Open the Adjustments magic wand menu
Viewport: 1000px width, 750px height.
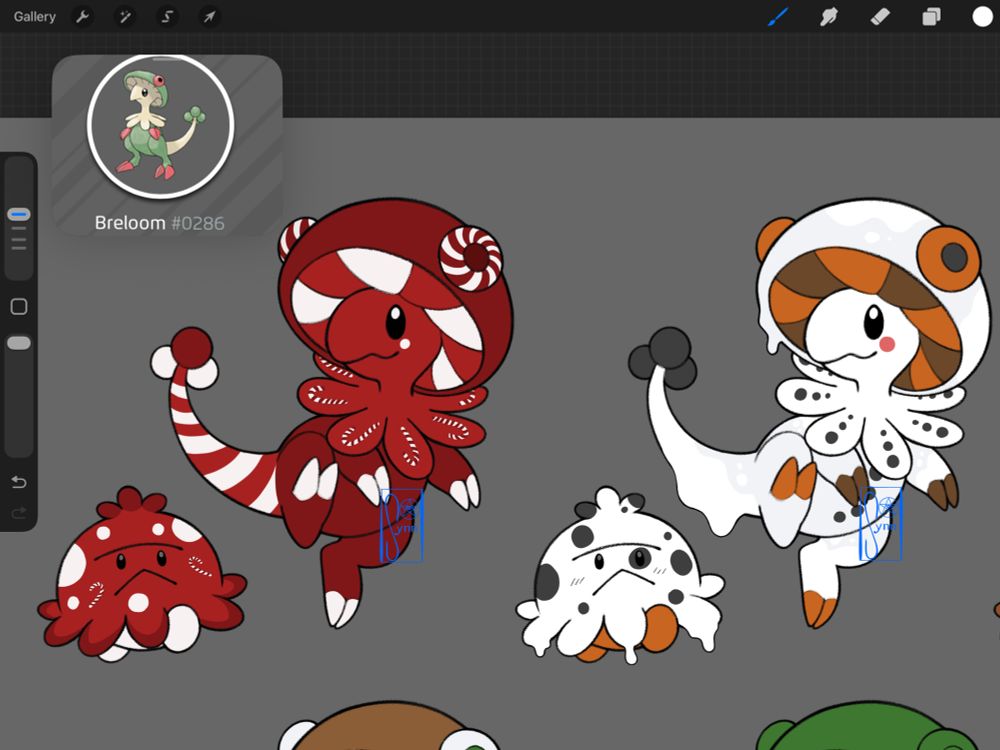click(x=125, y=17)
